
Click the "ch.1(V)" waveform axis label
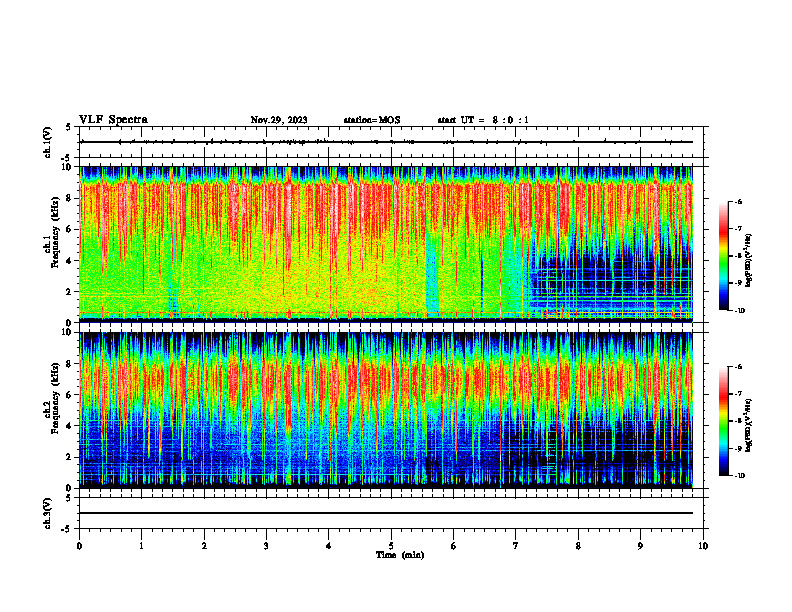pyautogui.click(x=47, y=142)
